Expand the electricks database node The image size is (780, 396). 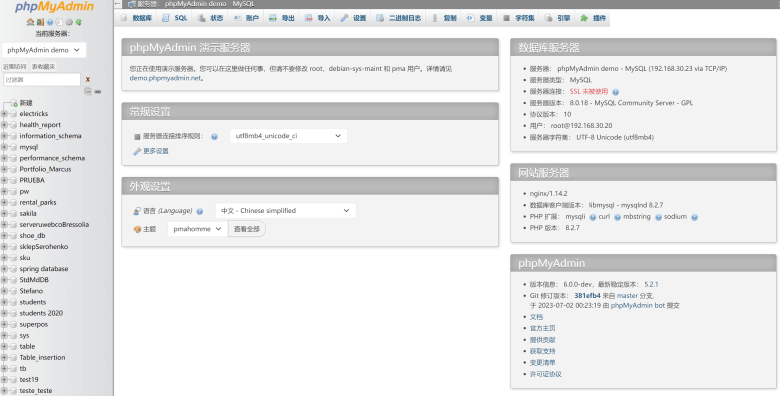click(x=4, y=114)
